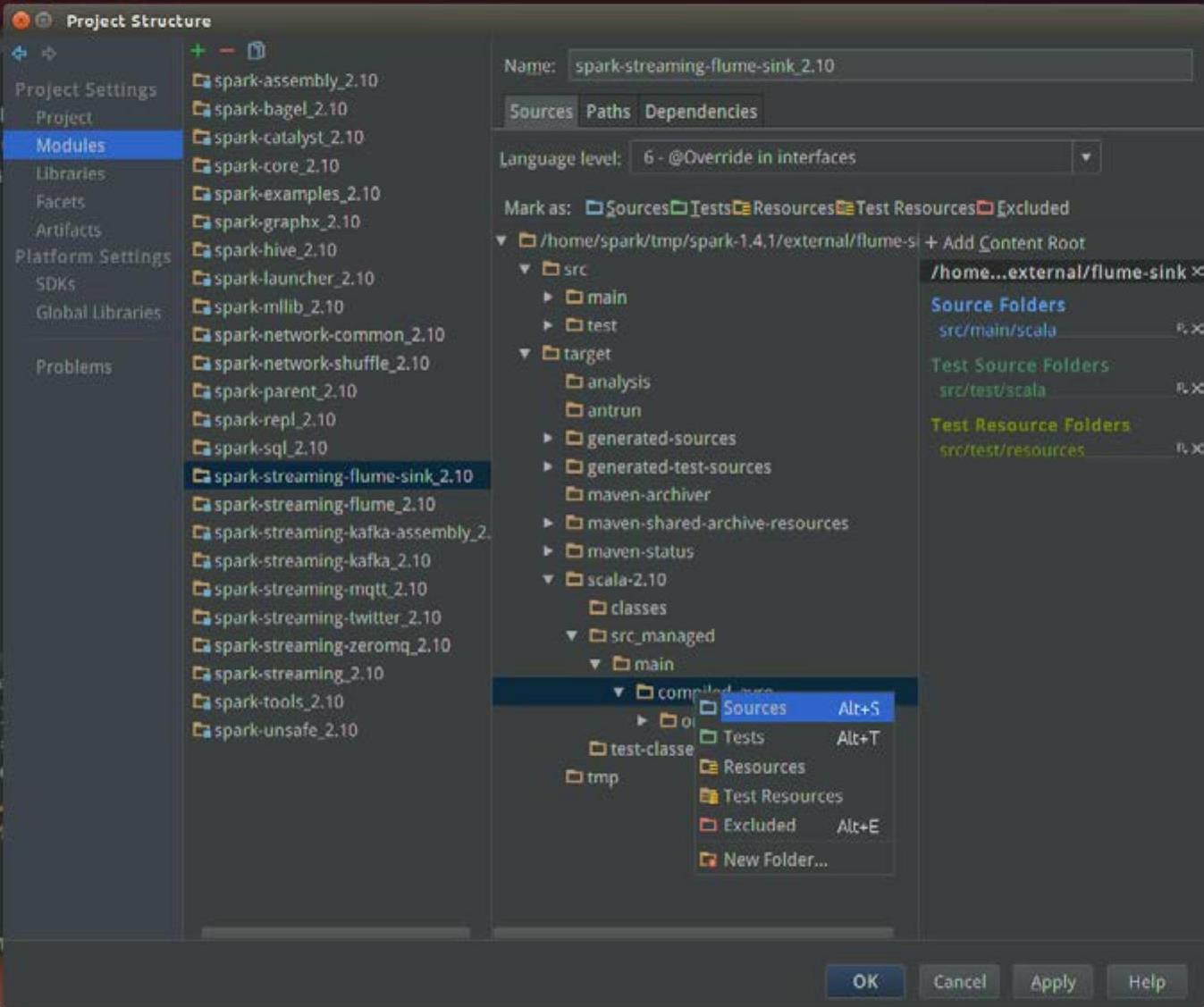Screen dimensions: 1204x1007
Task: Add a new module with plus icon
Action: click(x=198, y=51)
